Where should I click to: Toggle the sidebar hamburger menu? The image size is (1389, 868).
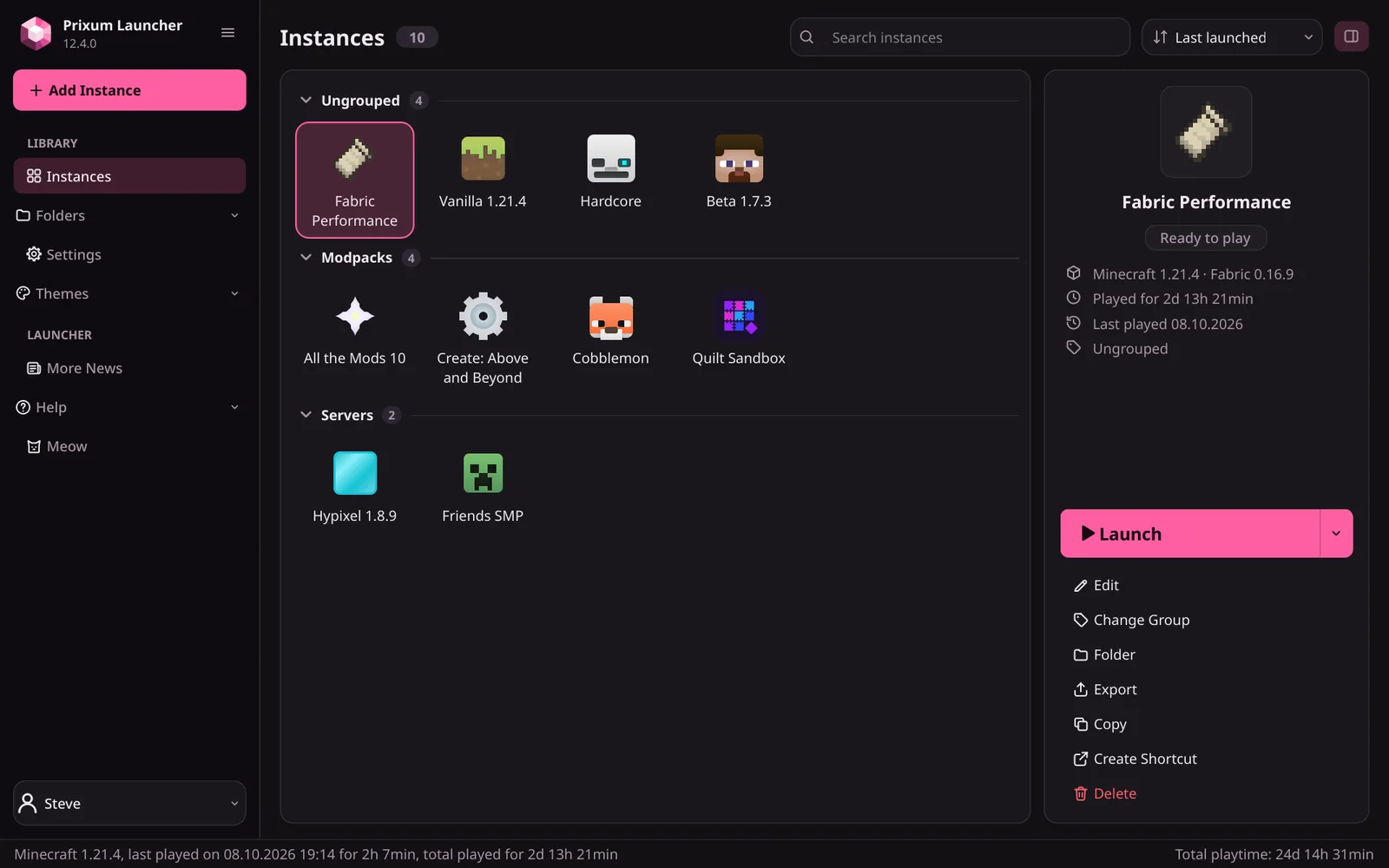pos(228,33)
